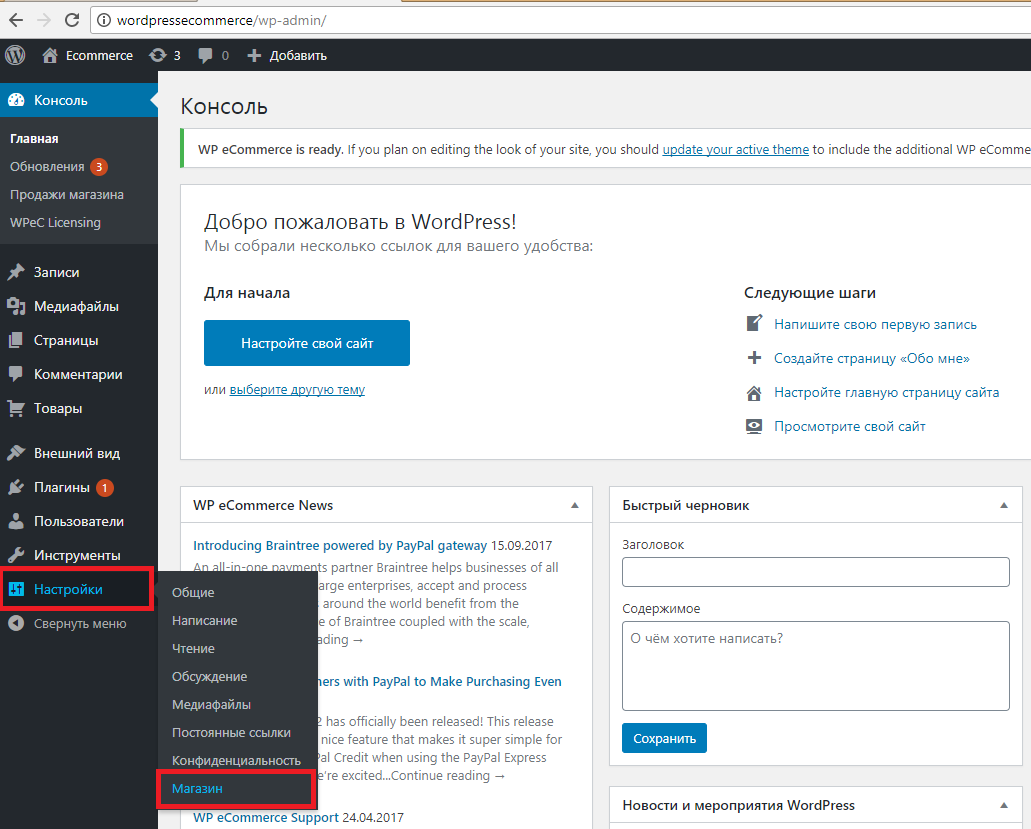Click the Настройки sliders icon

(x=16, y=589)
